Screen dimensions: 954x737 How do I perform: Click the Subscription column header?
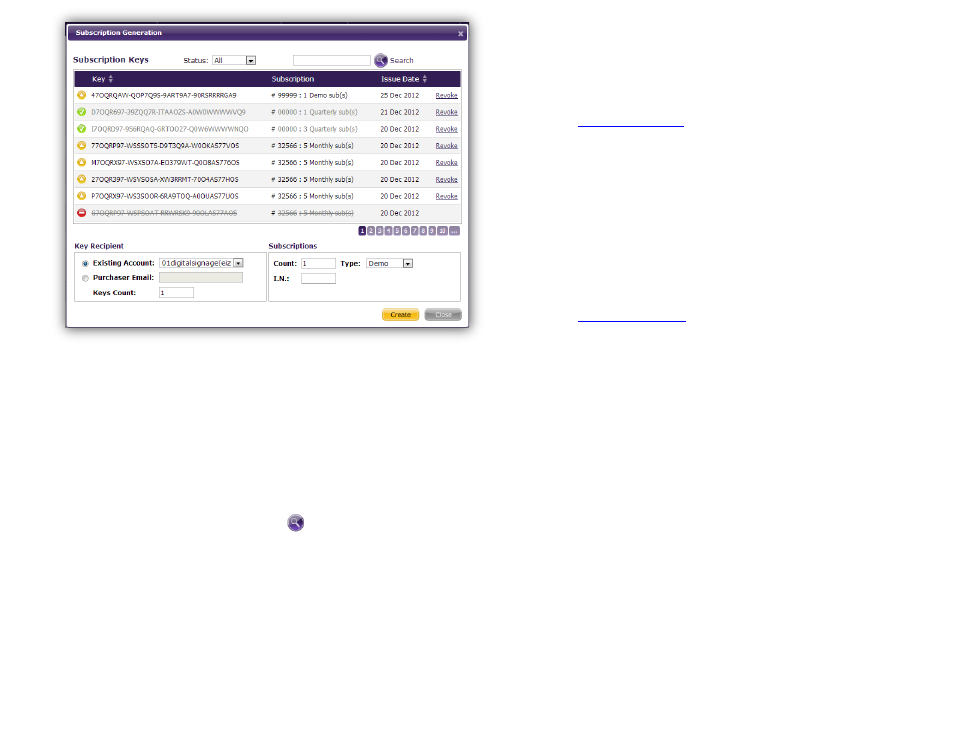(293, 79)
